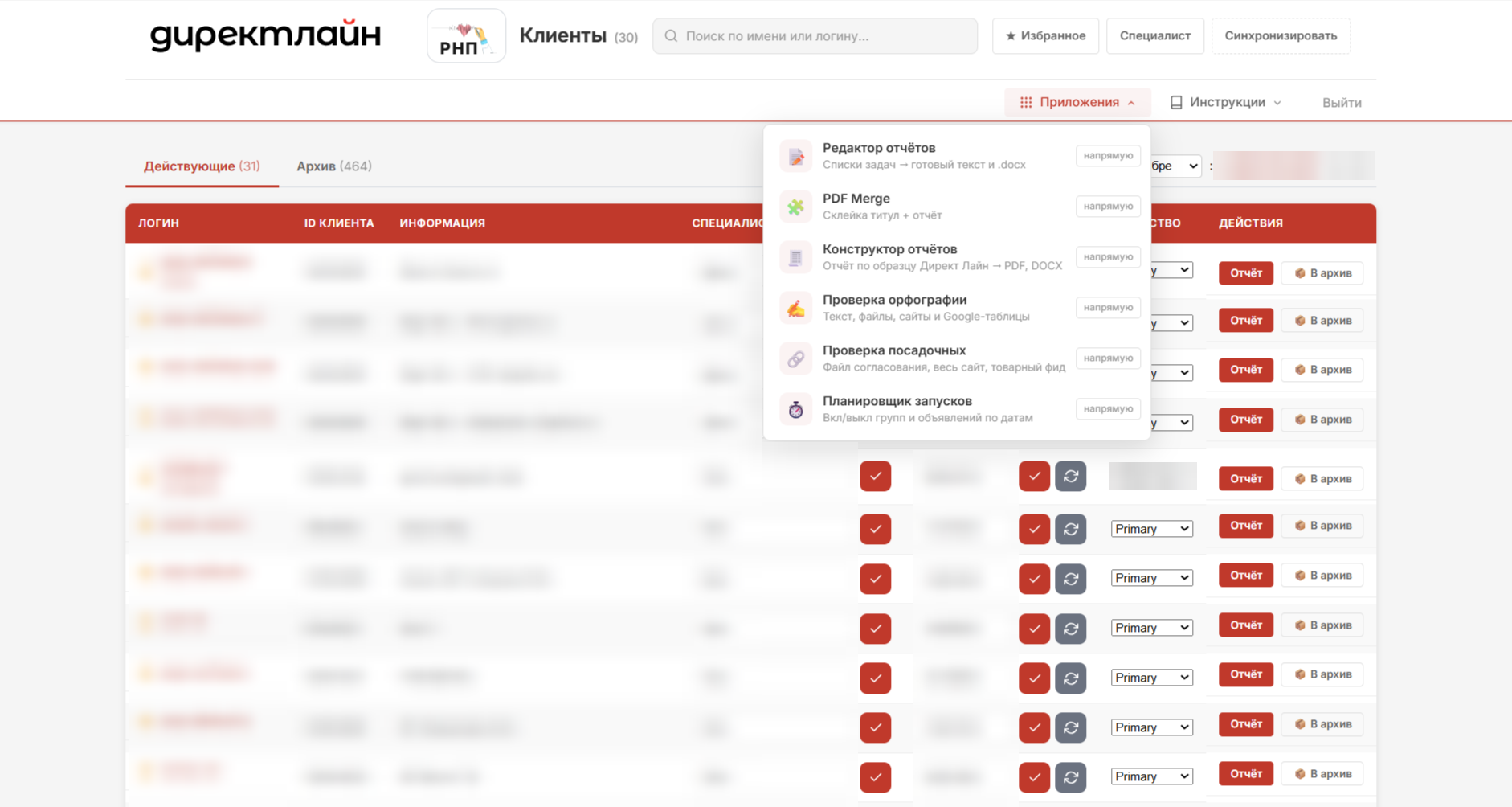
Task: Toggle left checkbox in first Primary dropdown row
Action: 875,529
